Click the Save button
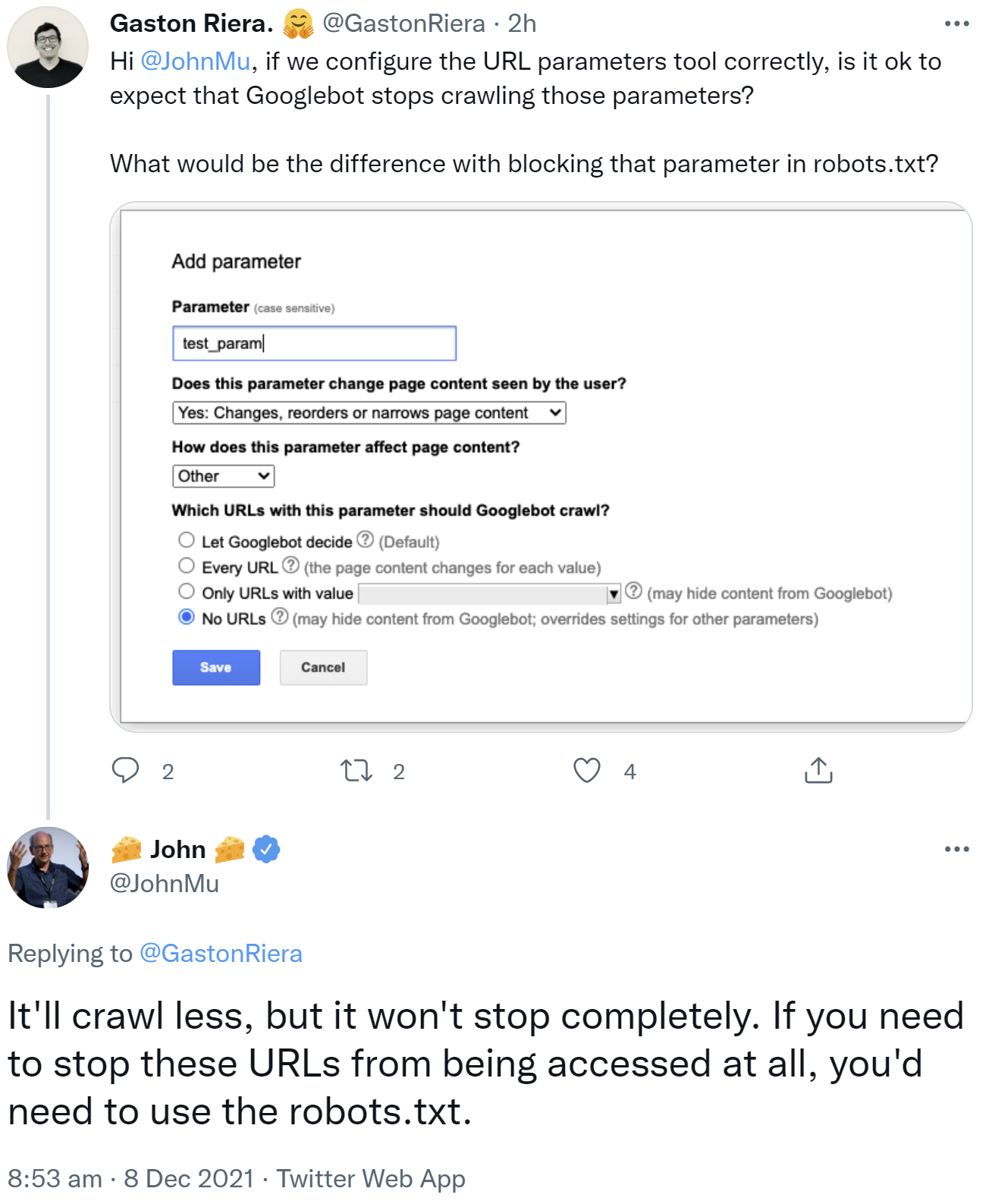The height and width of the screenshot is (1204, 992). tap(215, 668)
